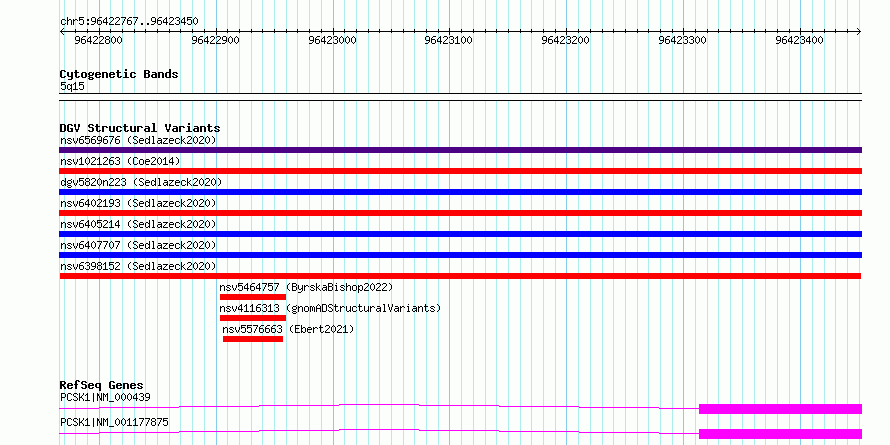Click ruler position 96423300
890x445 pixels.
point(683,40)
